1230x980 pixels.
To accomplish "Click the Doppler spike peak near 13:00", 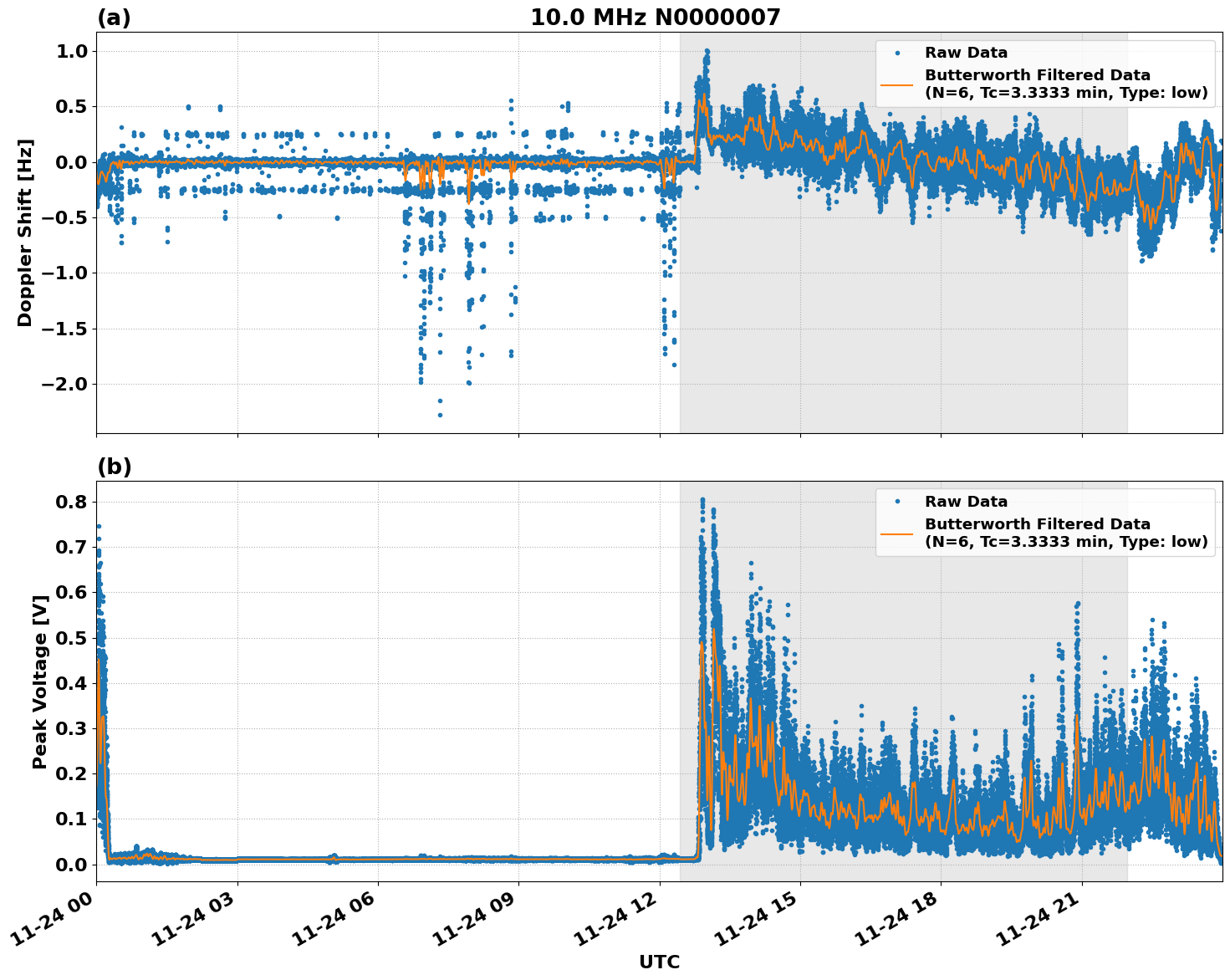I will point(707,51).
